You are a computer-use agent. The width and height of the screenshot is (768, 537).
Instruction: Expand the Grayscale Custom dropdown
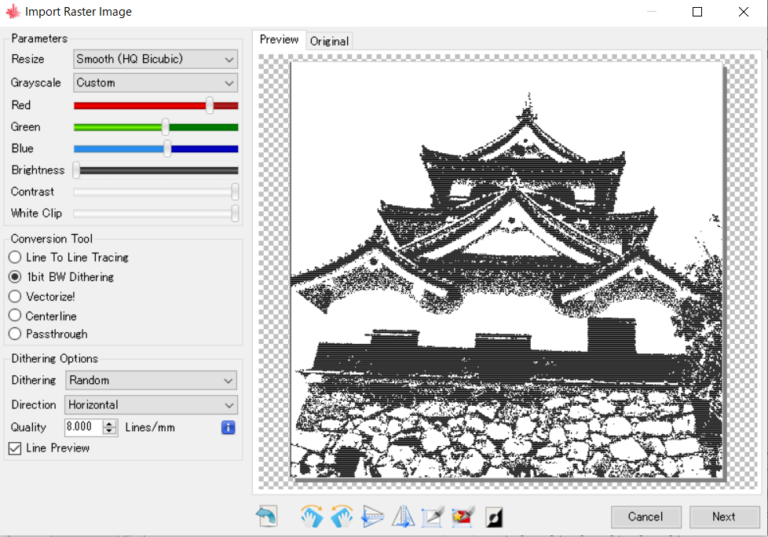coord(155,83)
